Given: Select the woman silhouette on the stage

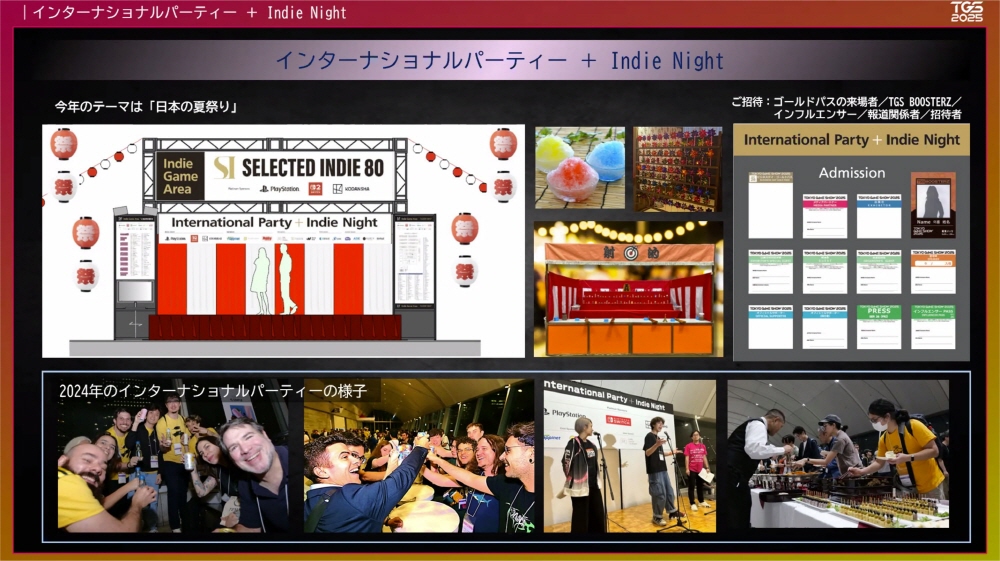Looking at the screenshot, I should [260, 280].
